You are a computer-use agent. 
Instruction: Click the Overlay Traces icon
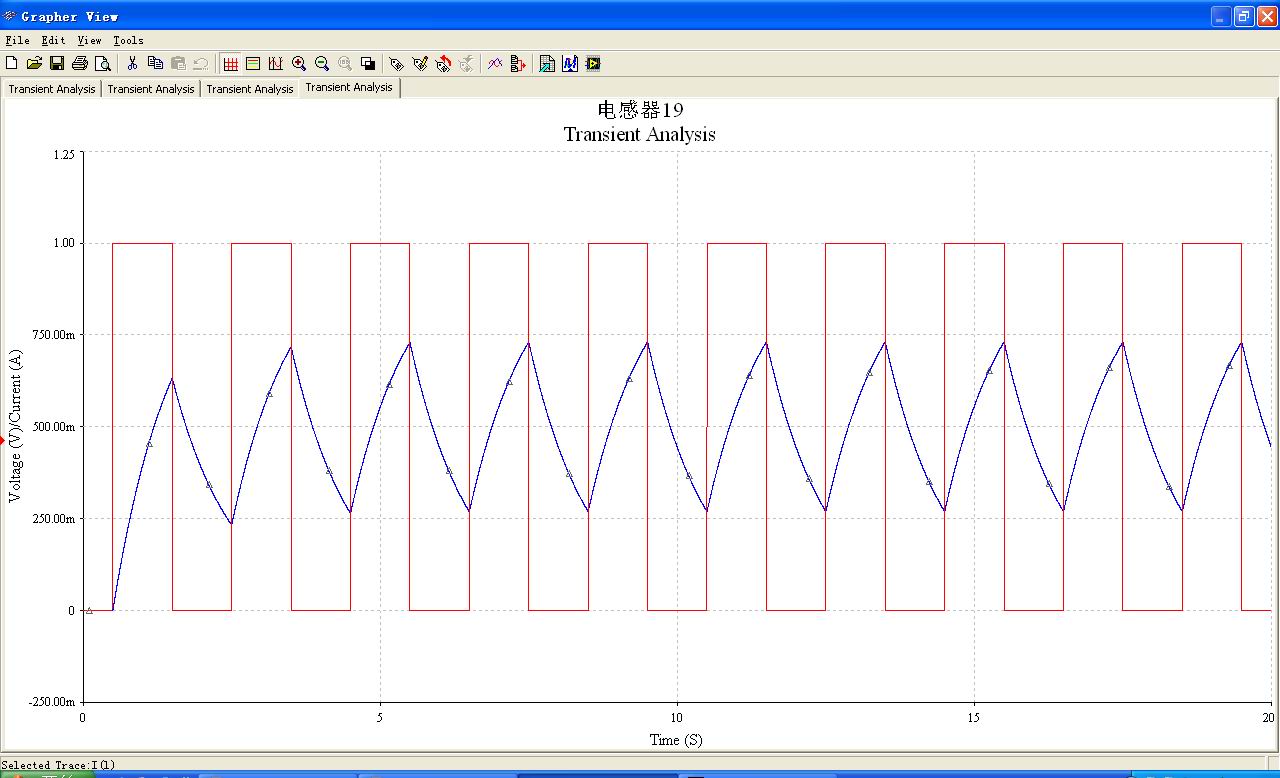click(x=495, y=63)
